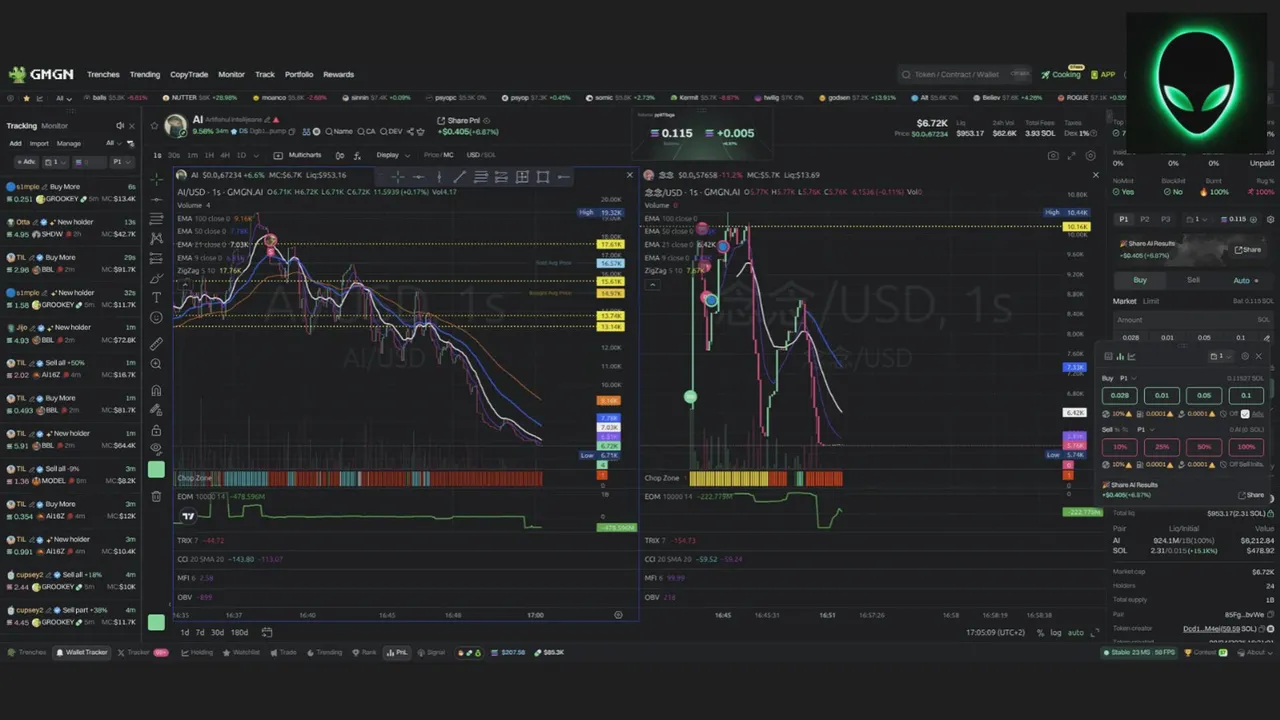
Task: Focus the Token / Contract / Wallet search field
Action: coord(964,74)
